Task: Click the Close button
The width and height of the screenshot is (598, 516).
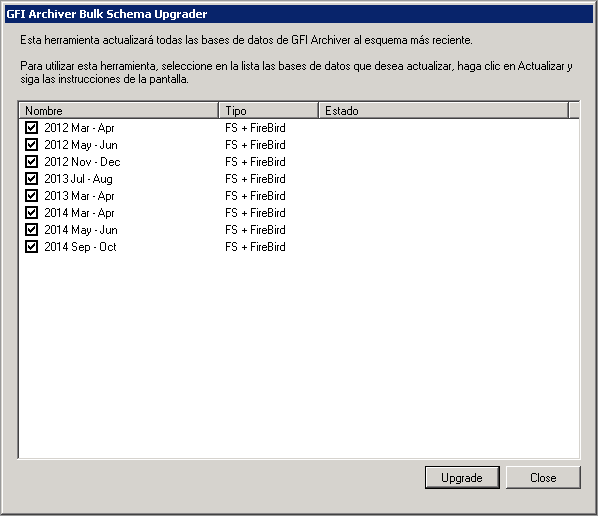Action: click(543, 477)
